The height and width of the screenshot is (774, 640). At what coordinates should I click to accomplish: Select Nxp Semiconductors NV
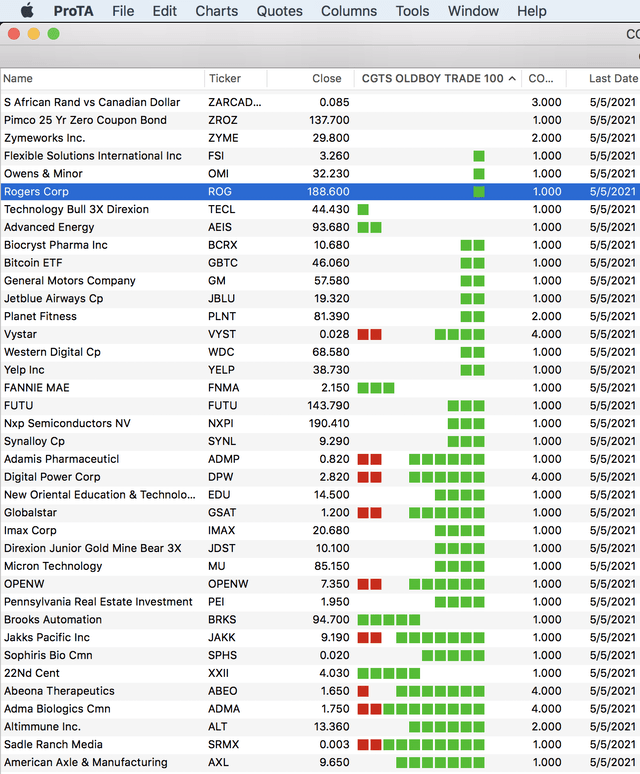click(320, 423)
